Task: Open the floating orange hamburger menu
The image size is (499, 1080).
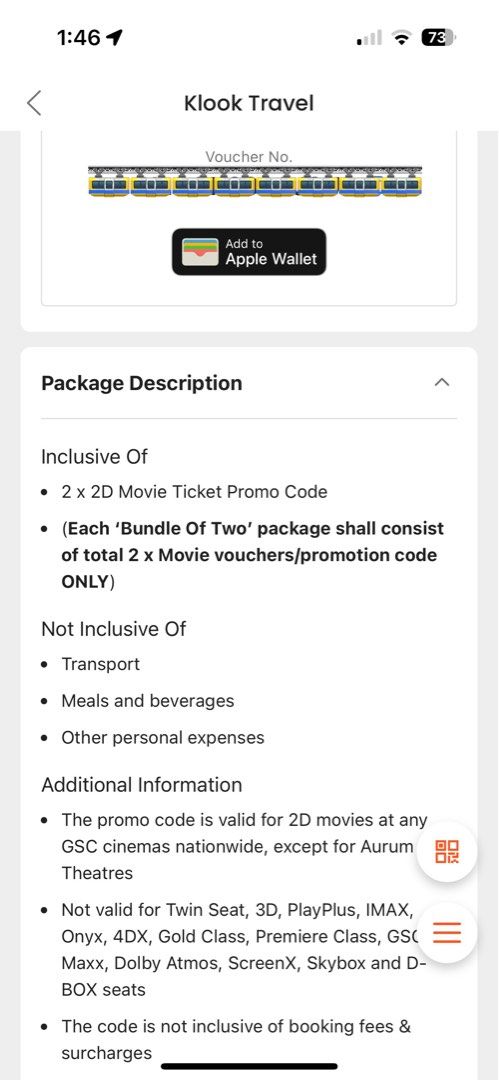Action: point(447,933)
